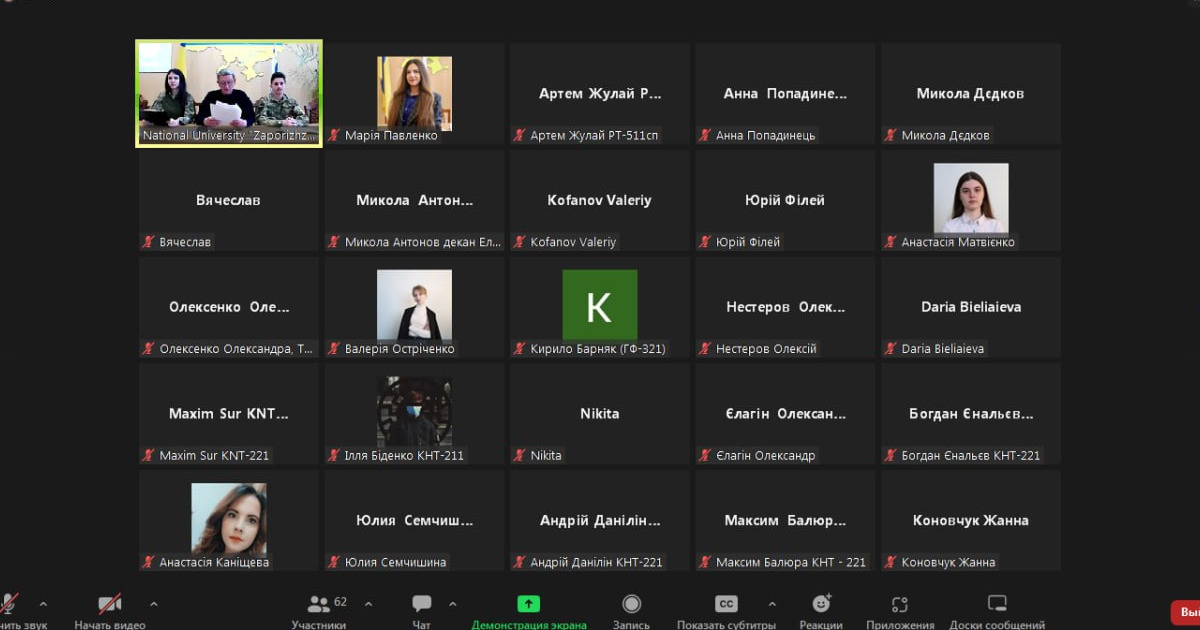
Task: Expand subtitle options arrow beside CC
Action: [771, 604]
